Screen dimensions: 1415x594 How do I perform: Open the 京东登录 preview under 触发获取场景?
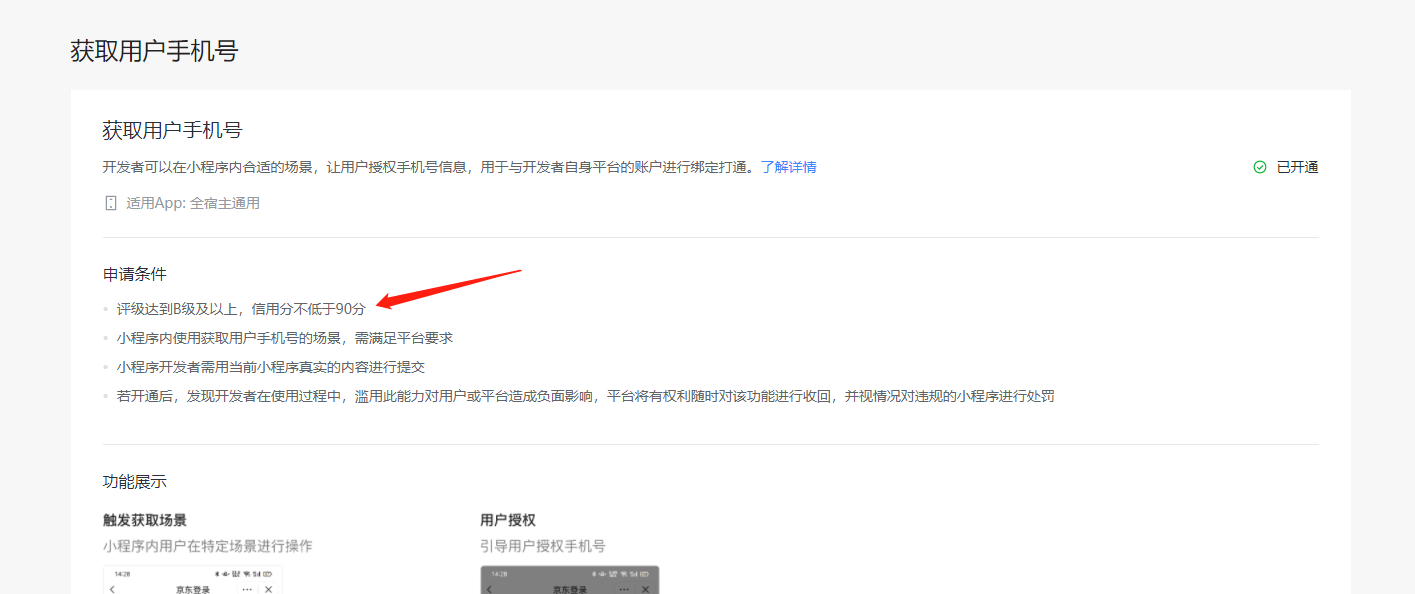click(192, 581)
